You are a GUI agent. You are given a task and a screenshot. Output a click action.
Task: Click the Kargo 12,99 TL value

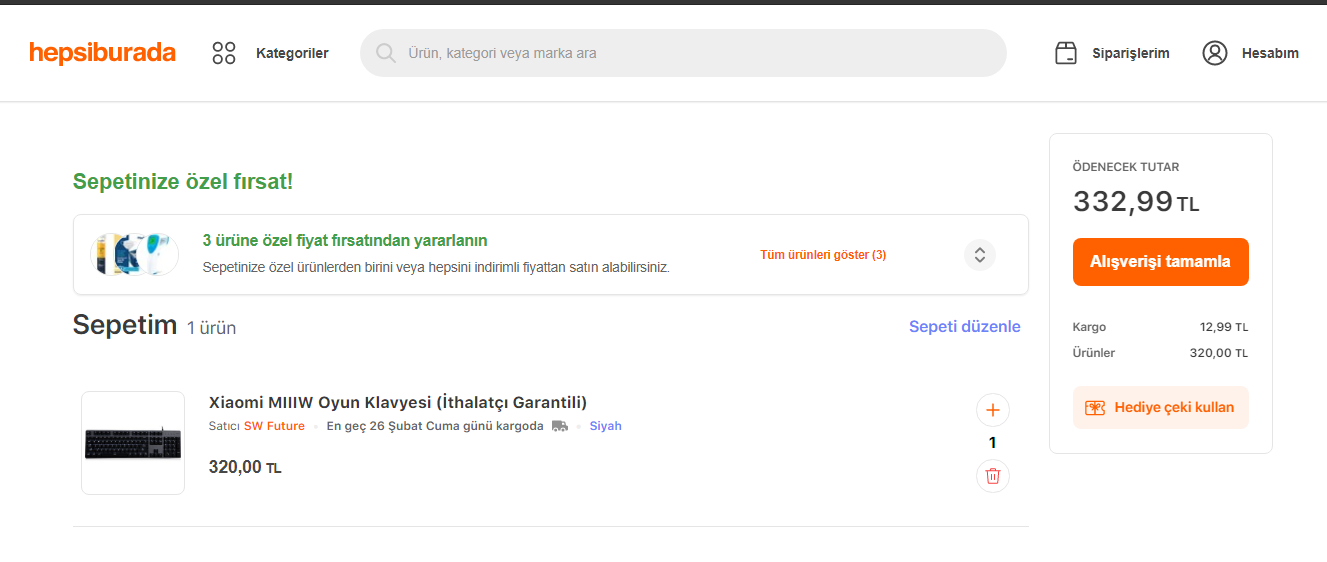point(1224,327)
